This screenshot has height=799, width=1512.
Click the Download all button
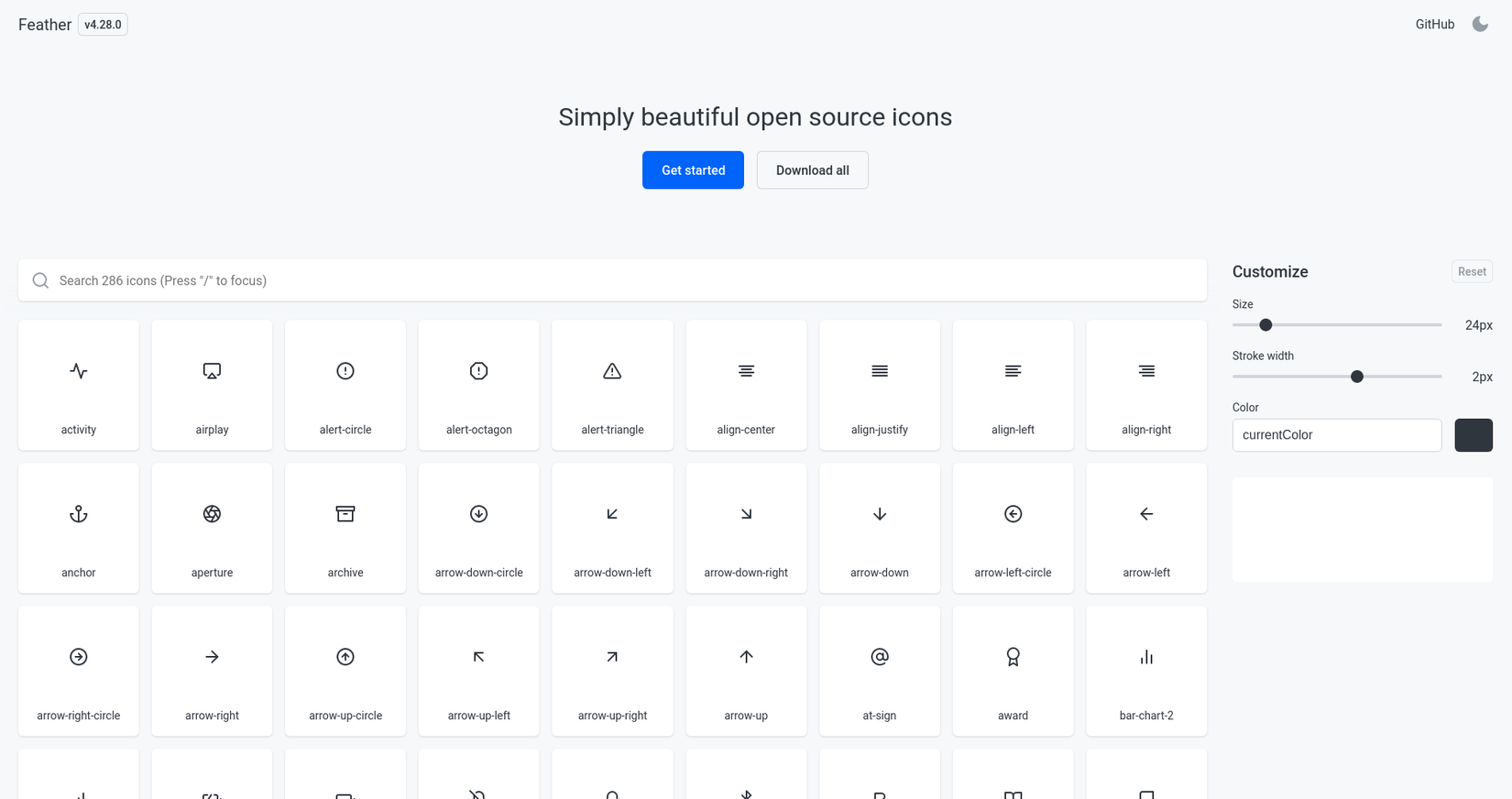tap(813, 170)
